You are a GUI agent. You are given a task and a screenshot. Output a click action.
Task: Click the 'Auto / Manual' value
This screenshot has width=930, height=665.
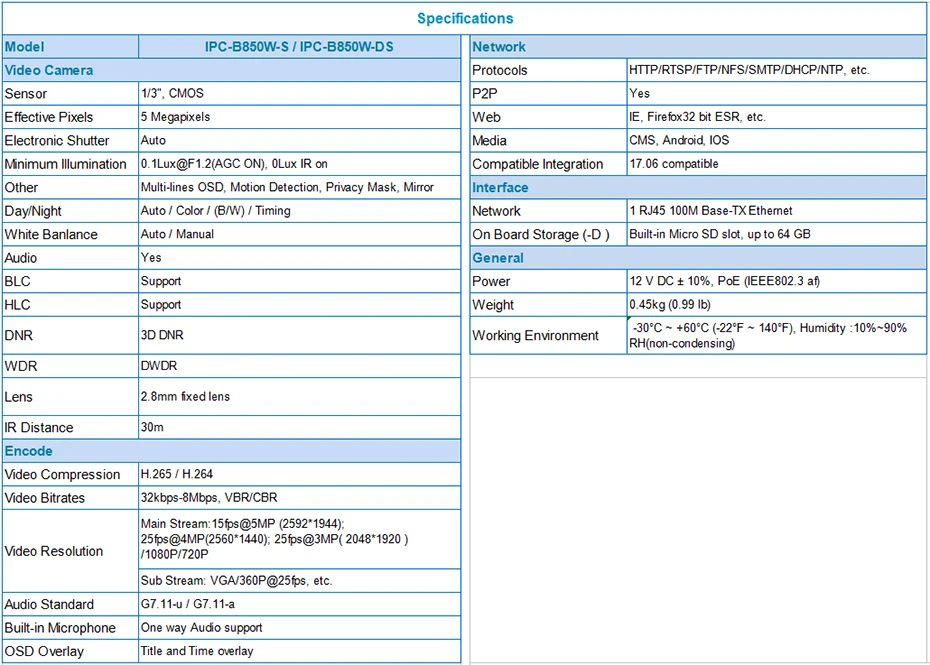(x=177, y=234)
